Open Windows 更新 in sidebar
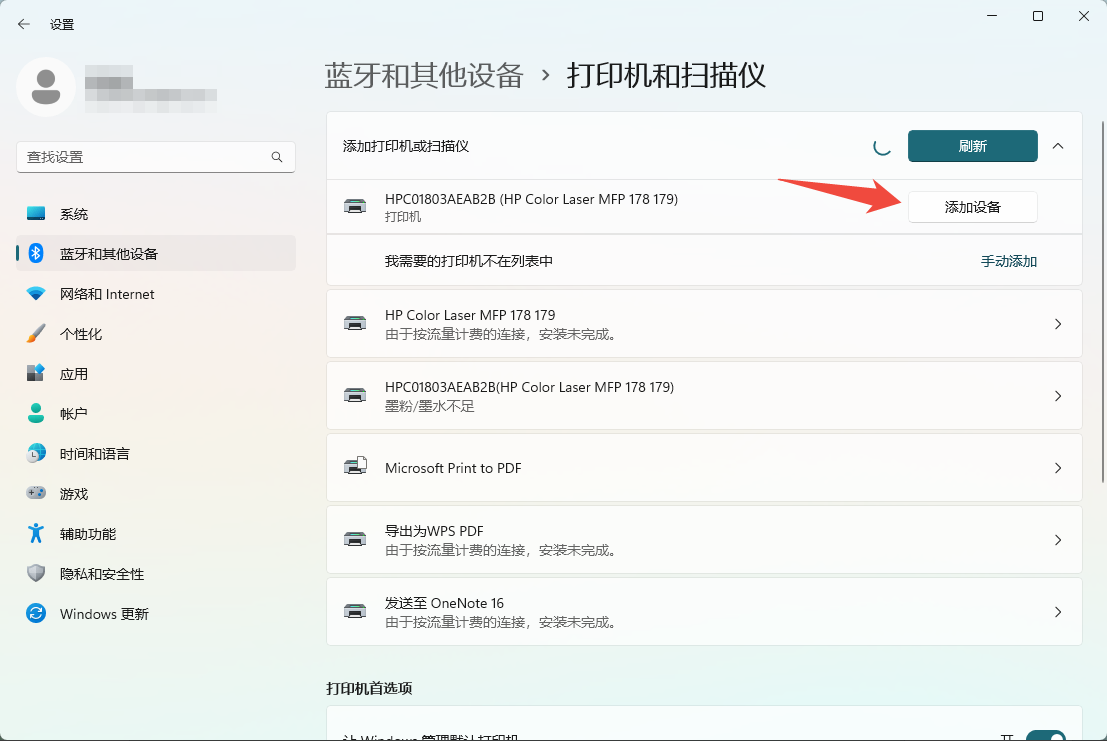This screenshot has height=741, width=1107. (104, 614)
